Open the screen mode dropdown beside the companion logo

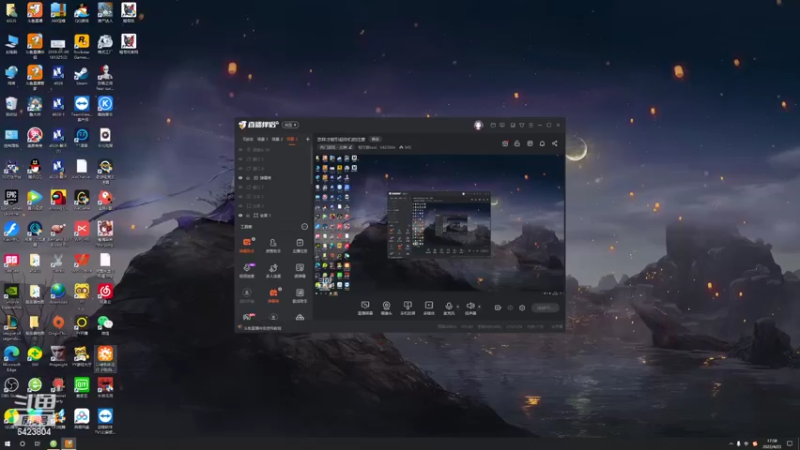point(290,125)
